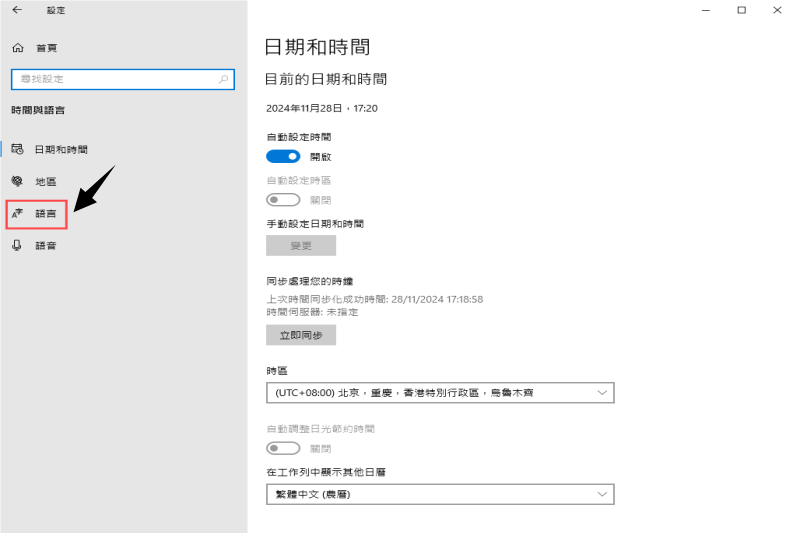
Task: Turn off the 自動設定時間 toggle
Action: coord(283,156)
